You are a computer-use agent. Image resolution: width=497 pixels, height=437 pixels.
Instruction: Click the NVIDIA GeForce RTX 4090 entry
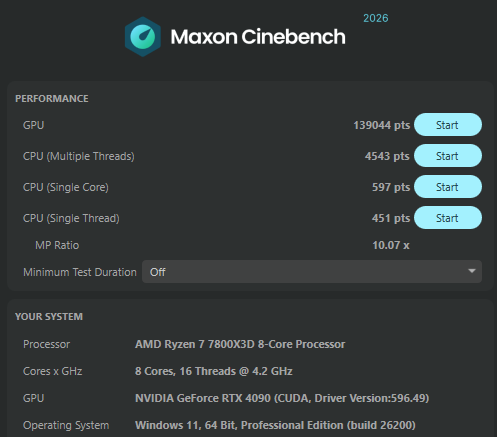(282, 398)
